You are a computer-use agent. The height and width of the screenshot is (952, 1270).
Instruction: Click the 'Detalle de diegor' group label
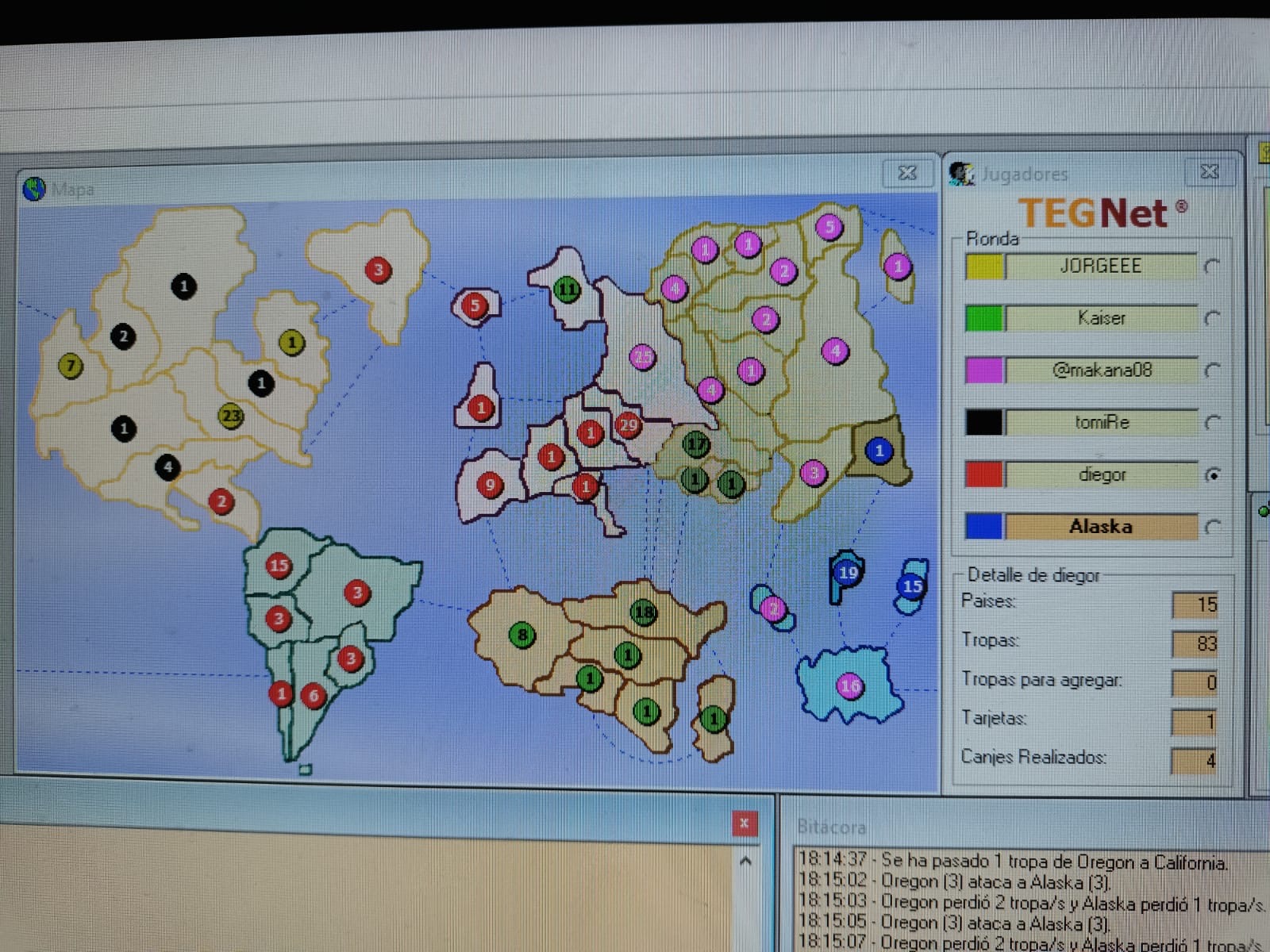(1033, 575)
